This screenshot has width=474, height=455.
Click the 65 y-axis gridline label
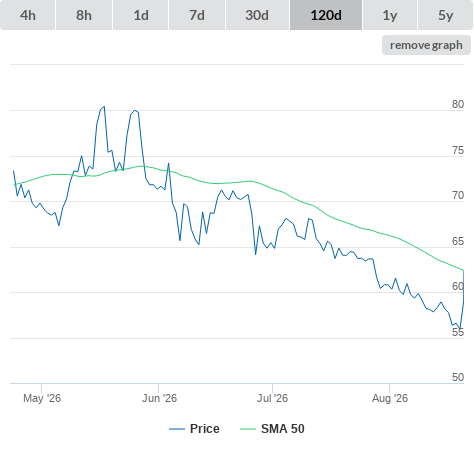pyautogui.click(x=458, y=241)
